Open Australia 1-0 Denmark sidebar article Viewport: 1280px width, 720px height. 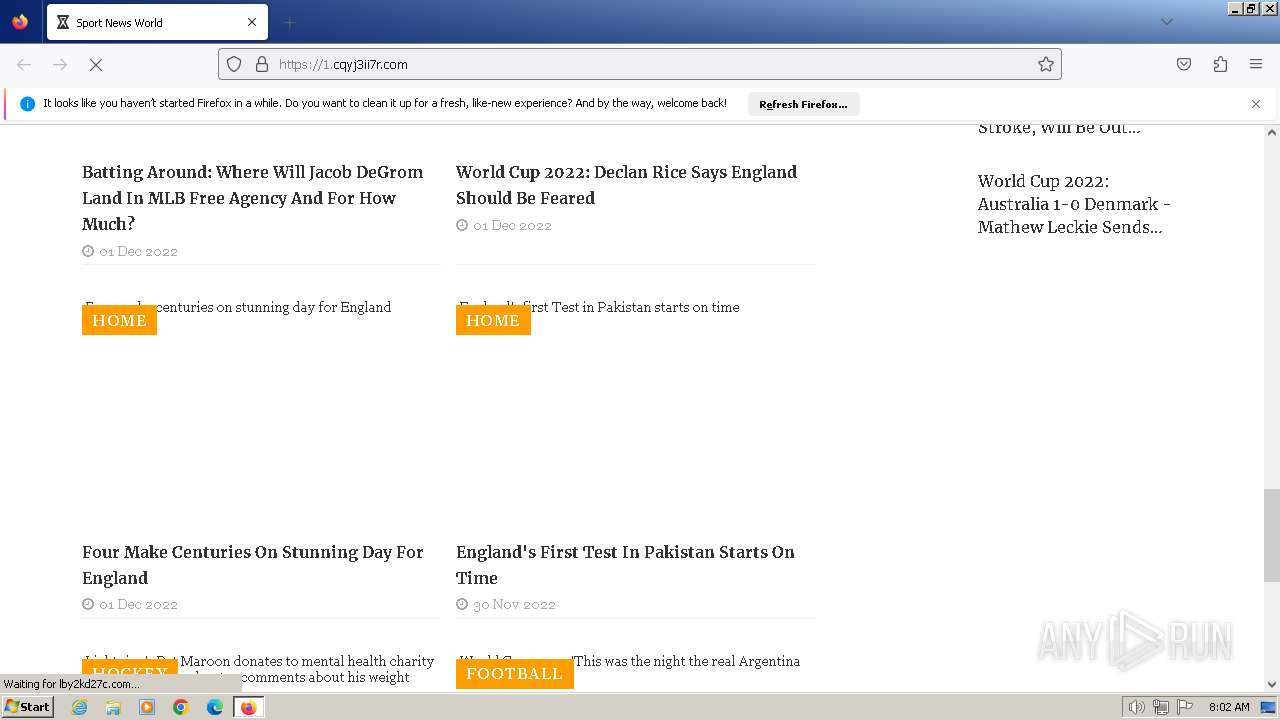pos(1074,204)
